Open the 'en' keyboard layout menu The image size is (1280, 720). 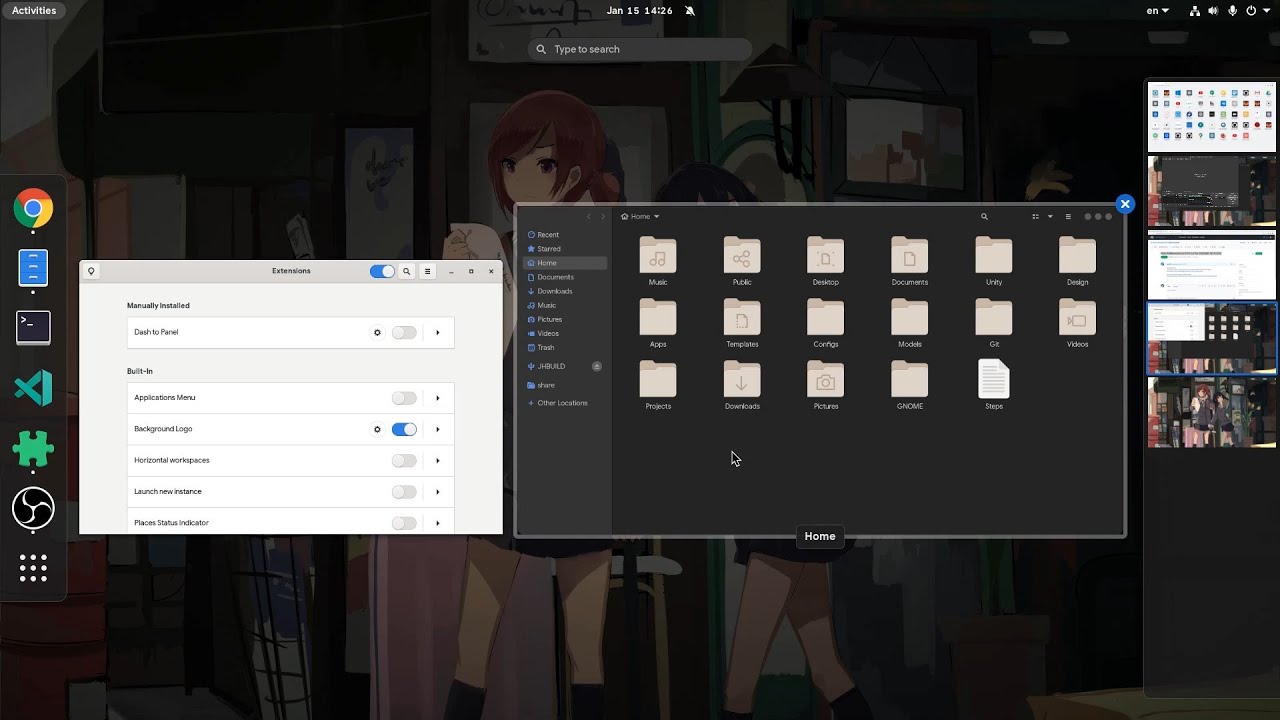click(x=1158, y=10)
